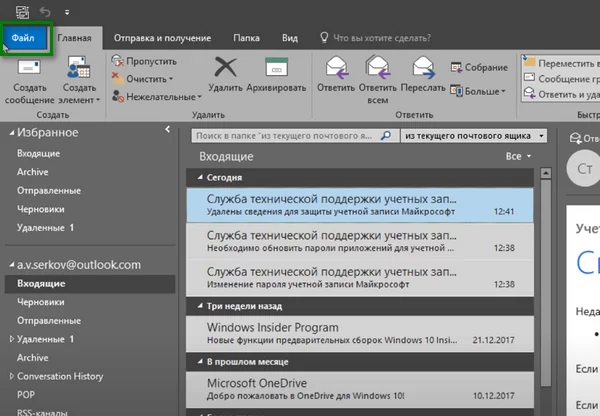The width and height of the screenshot is (600, 416).
Task: Open the File tab
Action: click(24, 38)
